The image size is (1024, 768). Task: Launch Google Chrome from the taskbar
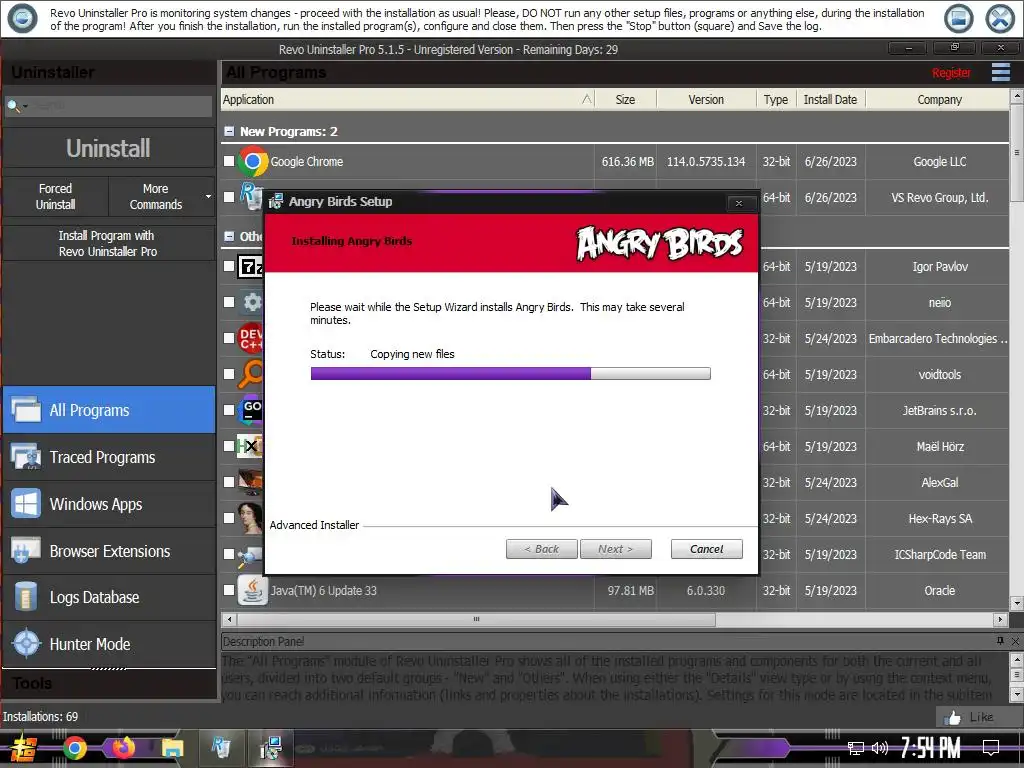tap(74, 748)
